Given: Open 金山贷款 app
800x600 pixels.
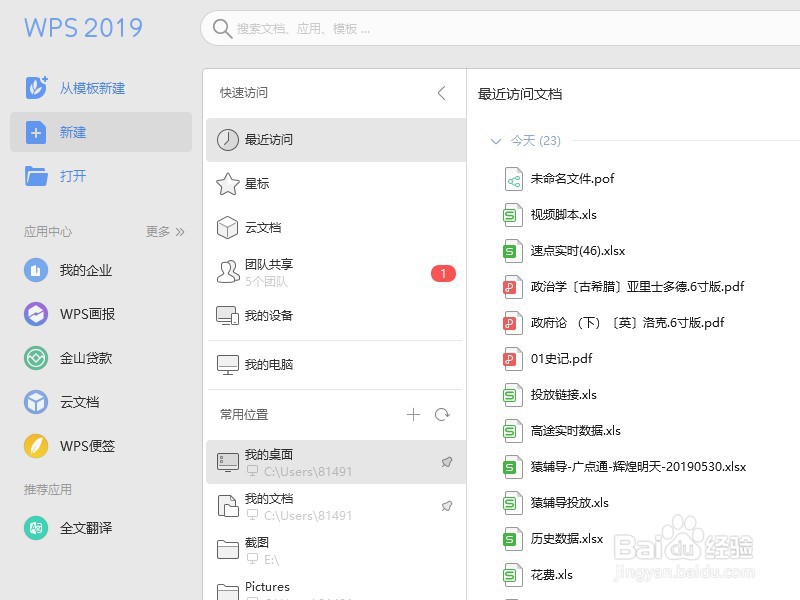Looking at the screenshot, I should click(x=68, y=358).
